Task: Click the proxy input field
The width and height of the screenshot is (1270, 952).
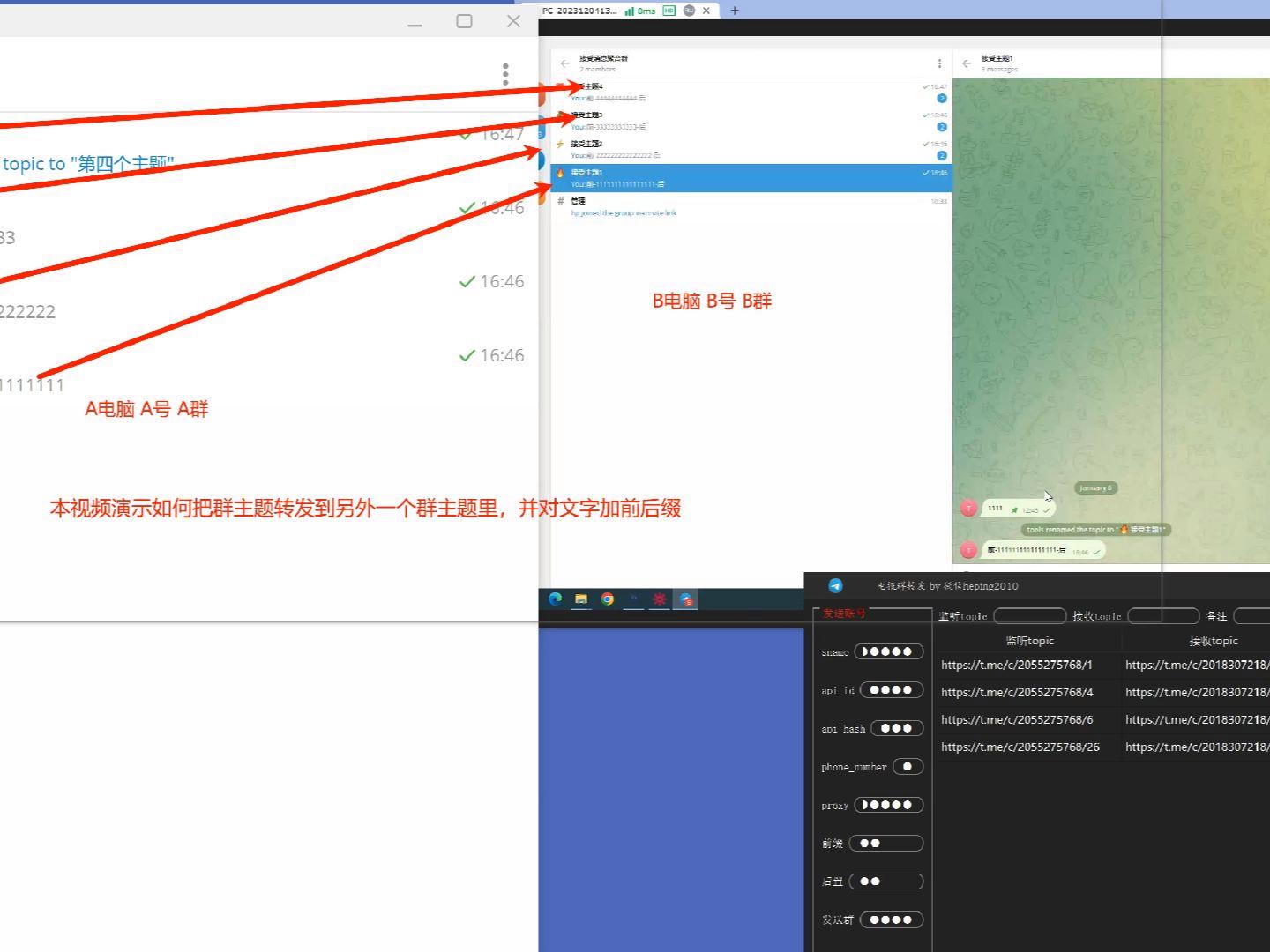Action: point(888,805)
